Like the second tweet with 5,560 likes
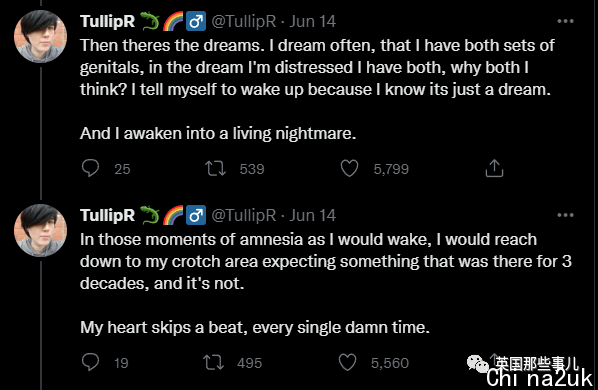Viewport: 598px width, 390px height. coord(347,362)
